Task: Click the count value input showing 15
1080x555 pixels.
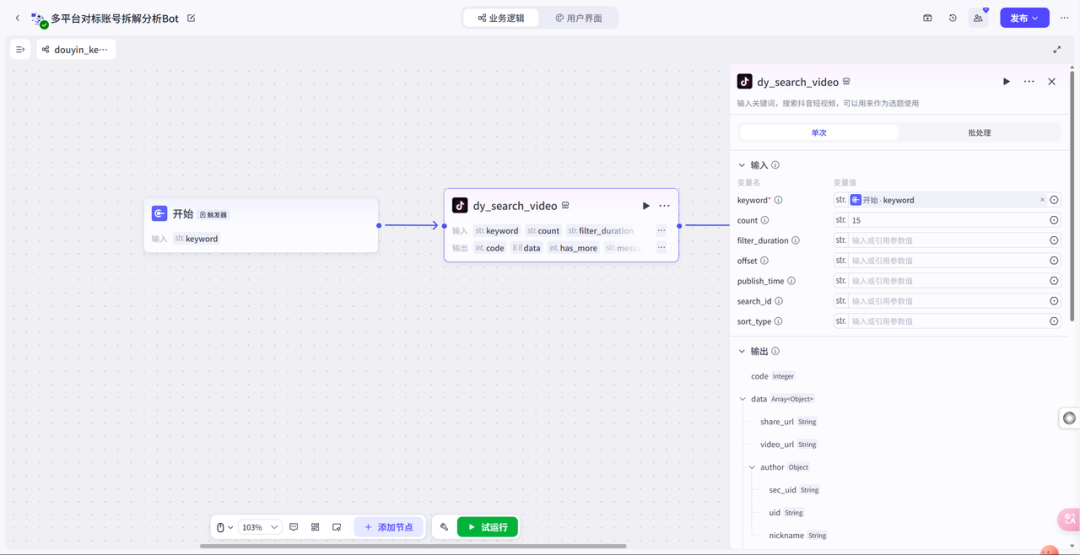Action: 947,220
